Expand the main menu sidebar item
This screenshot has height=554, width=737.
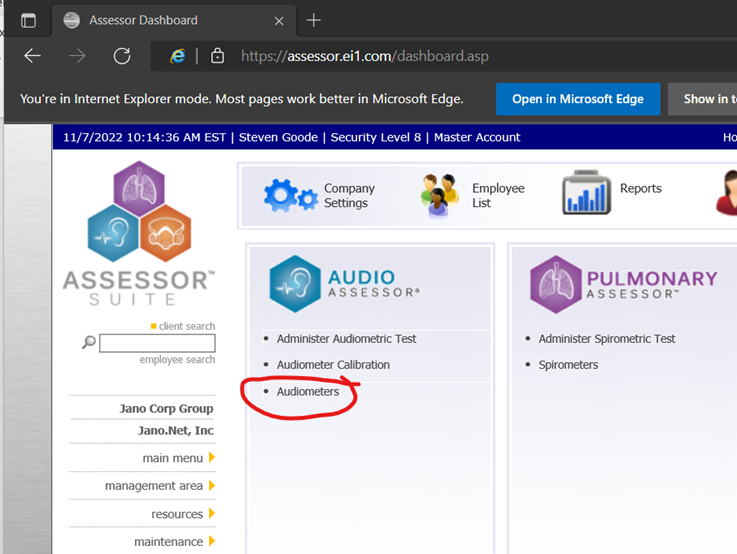click(172, 458)
